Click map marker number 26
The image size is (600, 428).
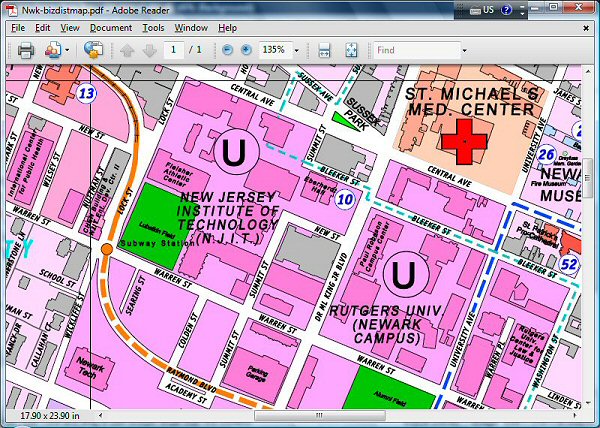point(546,155)
